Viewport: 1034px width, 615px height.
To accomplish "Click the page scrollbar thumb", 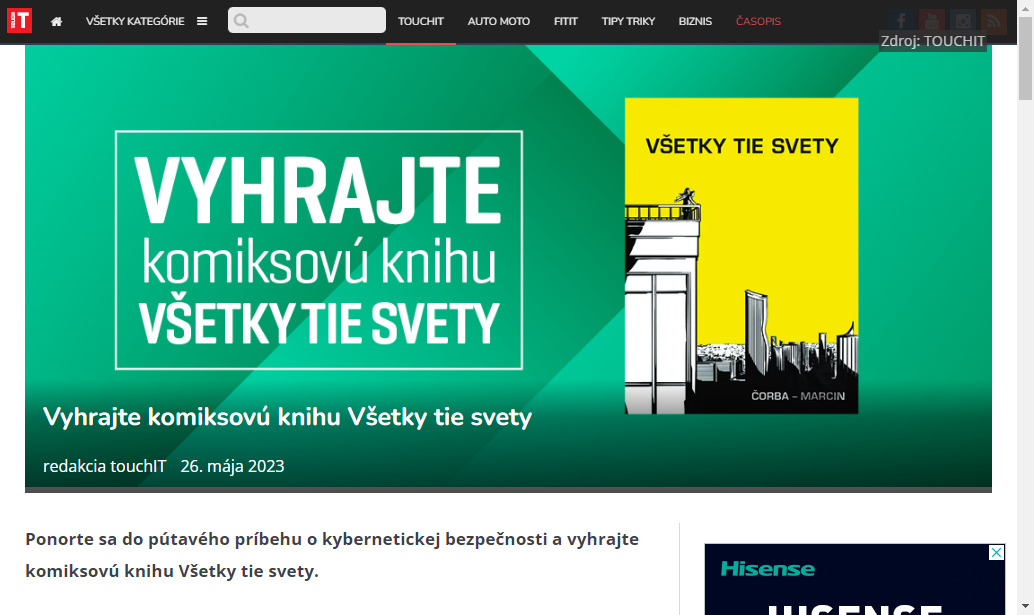I will (x=1025, y=59).
